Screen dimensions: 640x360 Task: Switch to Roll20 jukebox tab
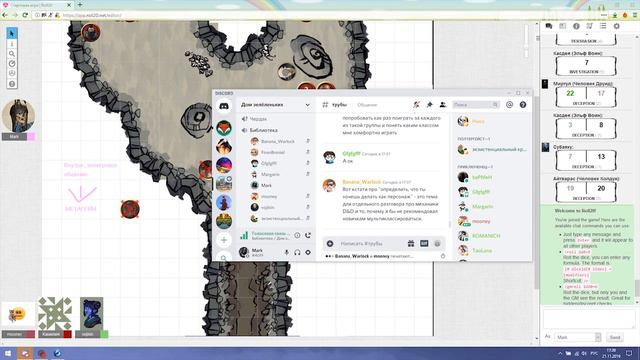pyautogui.click(x=589, y=26)
